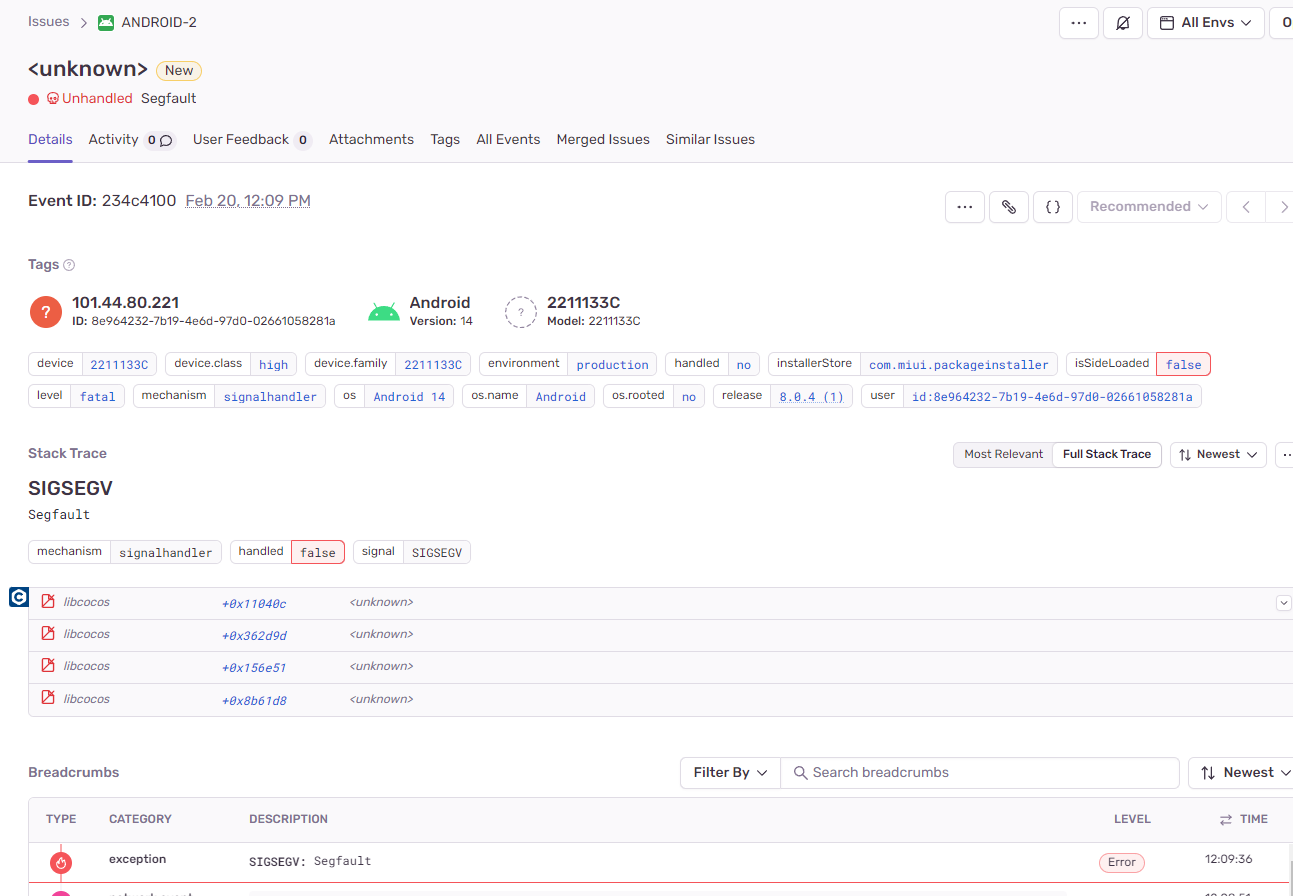Viewport: 1293px width, 896px height.
Task: Select Full Stack Trace view
Action: (x=1107, y=454)
